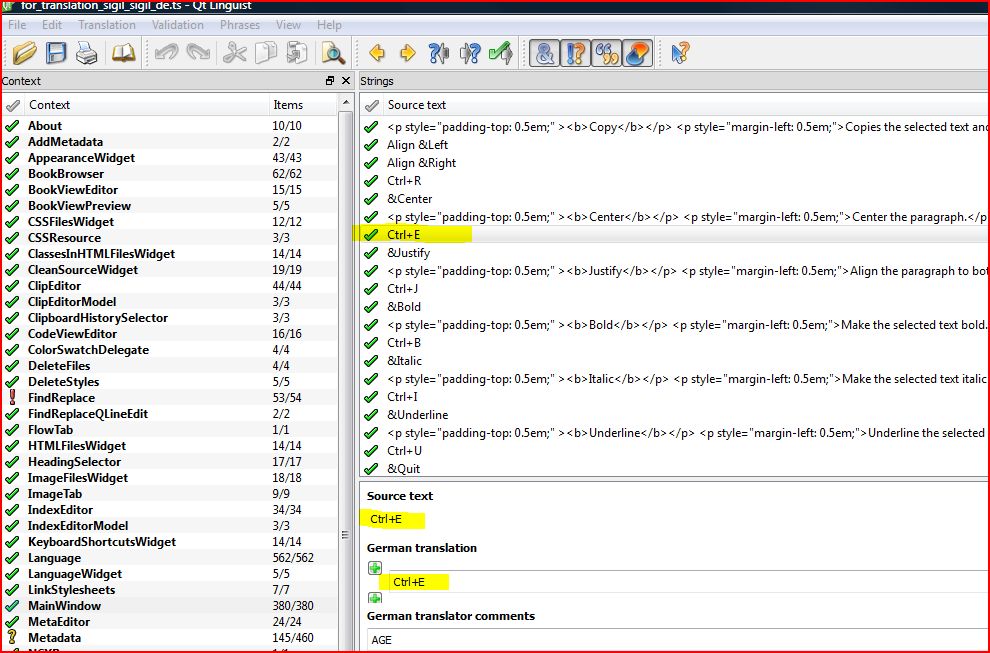Select the IndexEditor context row
Viewport: 990px width, 653px height.
pos(170,510)
